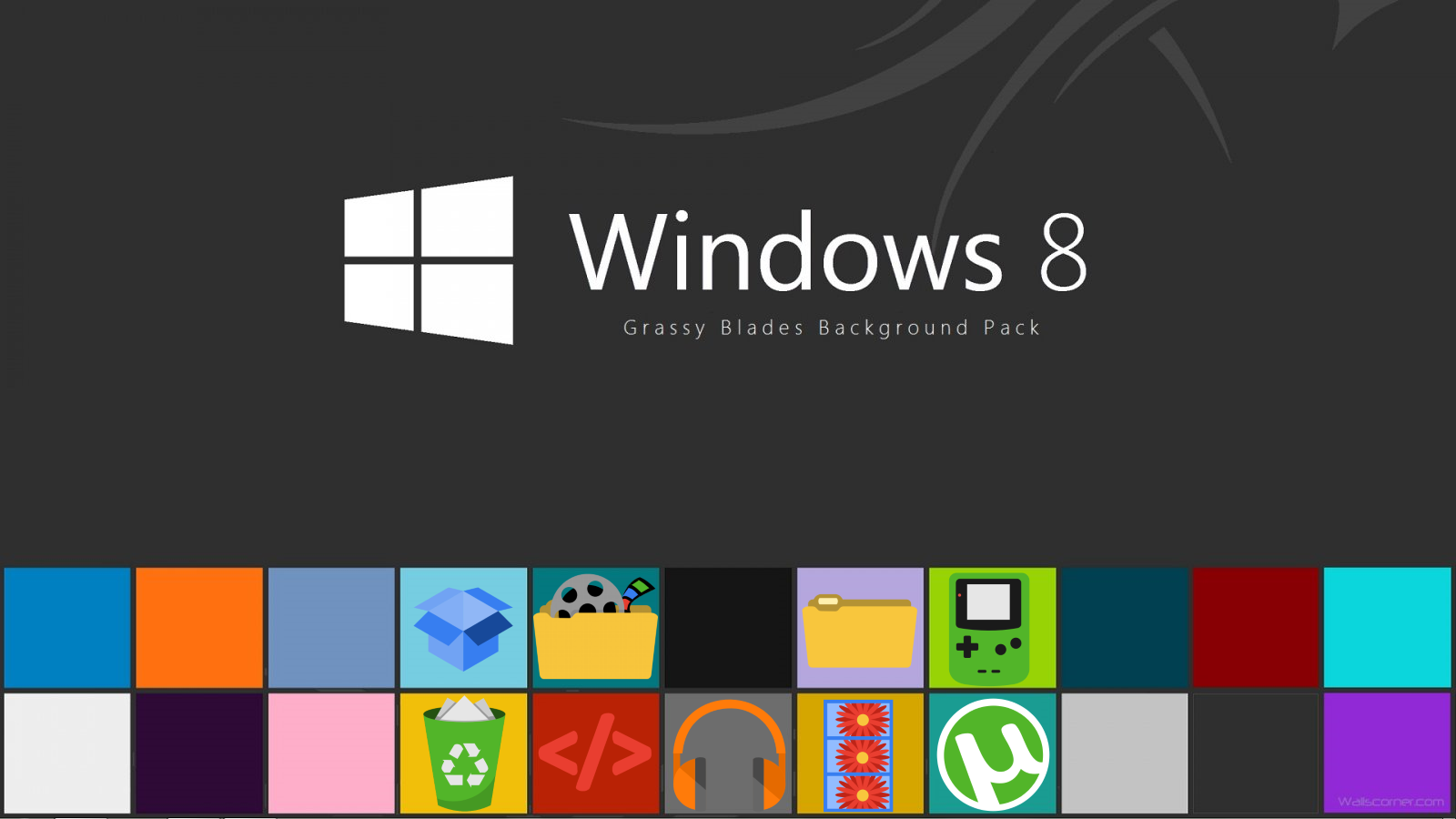Image resolution: width=1456 pixels, height=819 pixels.
Task: Open the red code brackets tile
Action: click(x=596, y=753)
